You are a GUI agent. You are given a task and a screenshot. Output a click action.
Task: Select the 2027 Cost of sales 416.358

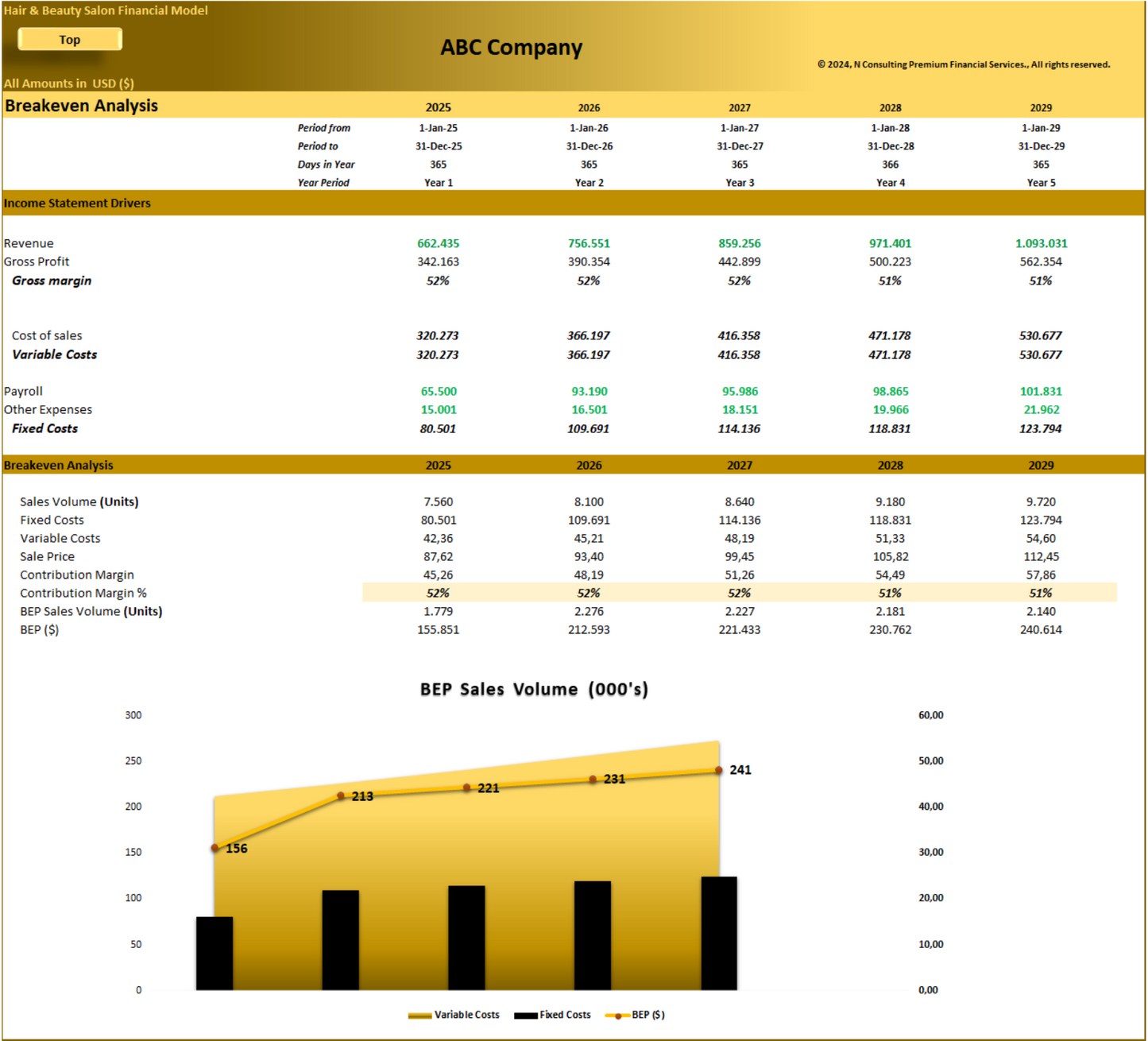[x=739, y=335]
